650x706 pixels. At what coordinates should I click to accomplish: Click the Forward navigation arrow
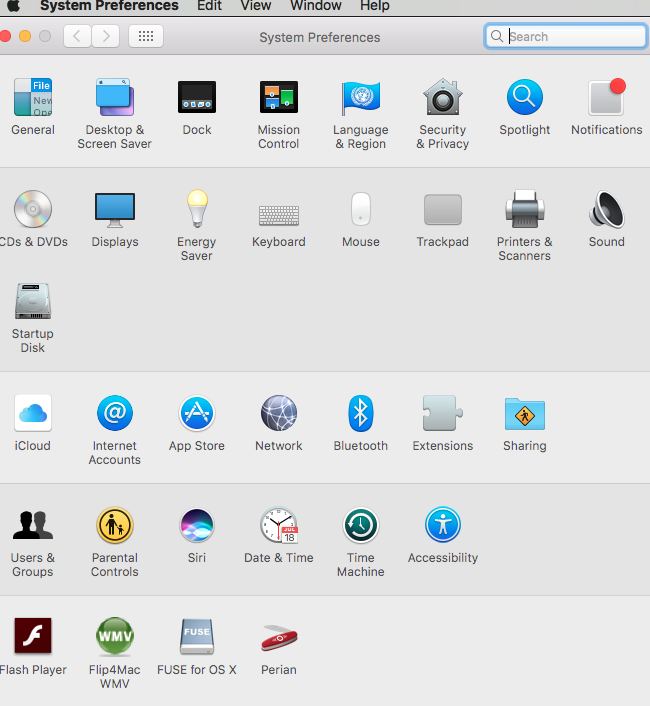[106, 36]
